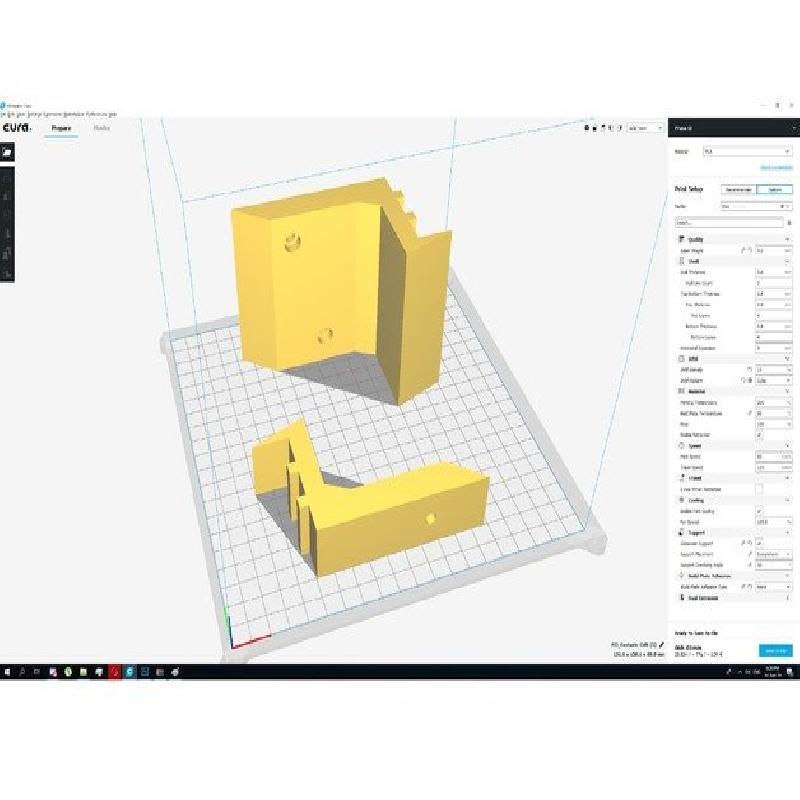Open the printer selector dropdown in the header
800x800 pixels.
pos(734,128)
